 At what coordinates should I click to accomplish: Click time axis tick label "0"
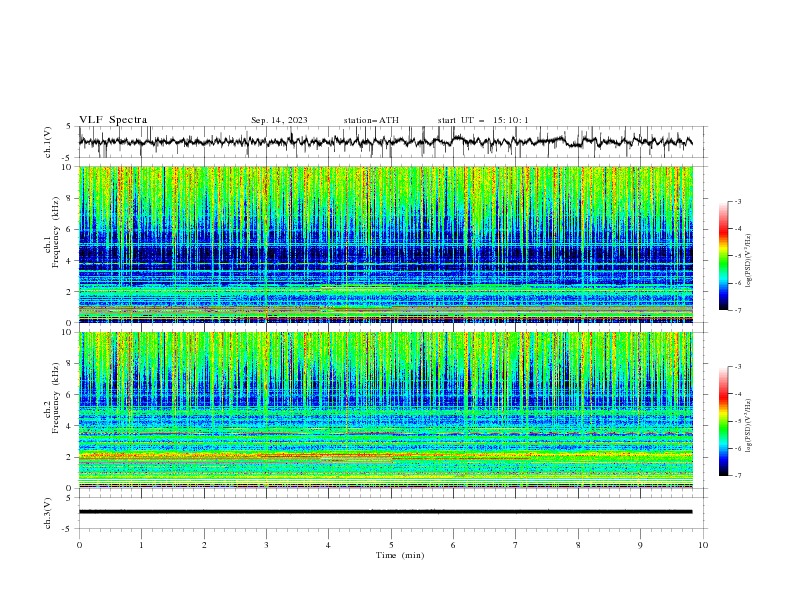pos(79,545)
